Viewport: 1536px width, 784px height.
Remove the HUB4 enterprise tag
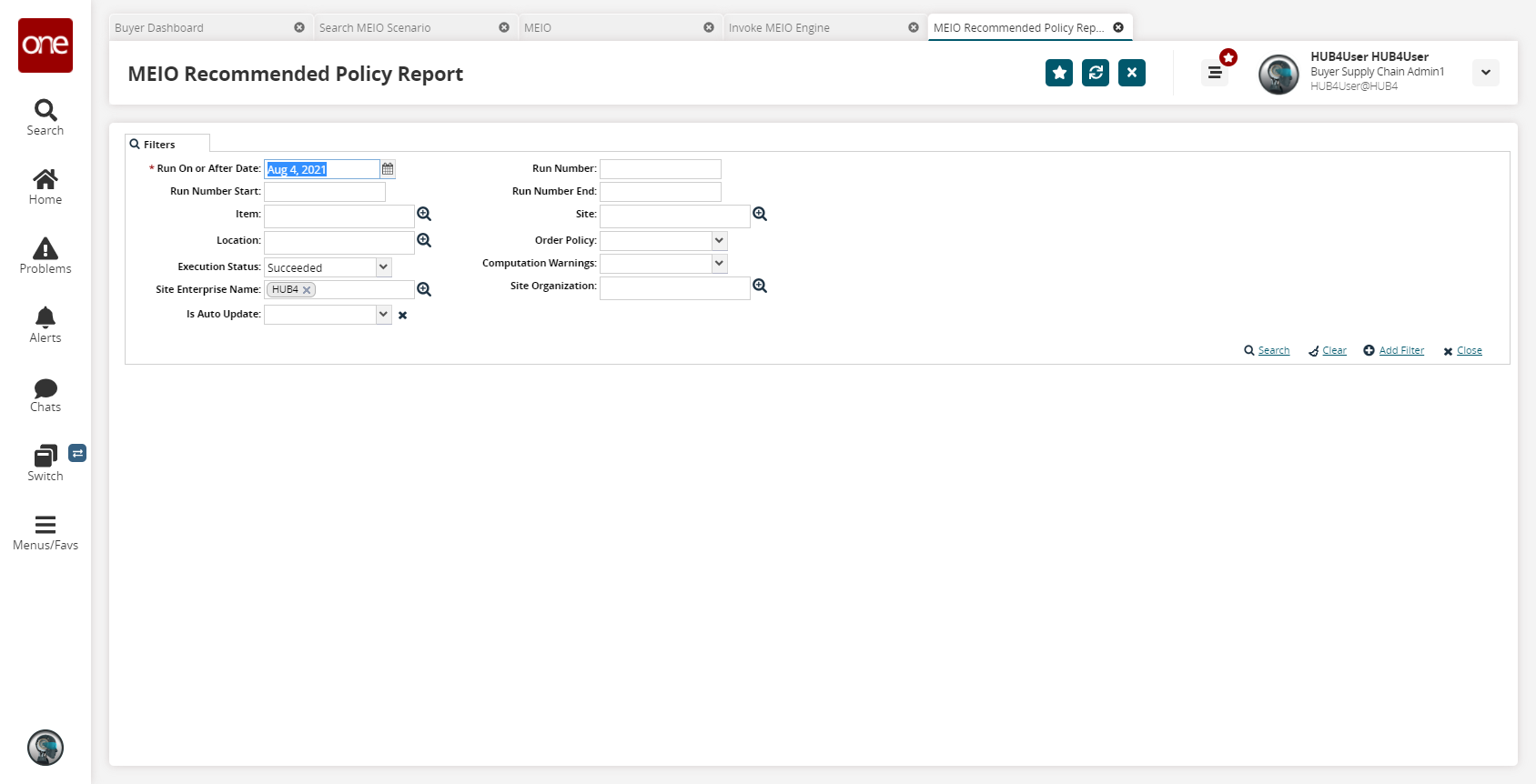(x=307, y=290)
